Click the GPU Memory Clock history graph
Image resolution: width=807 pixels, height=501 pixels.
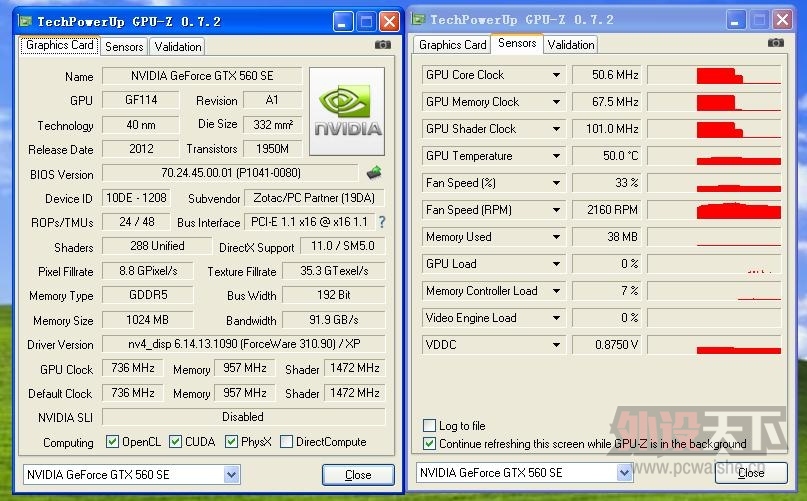[714, 102]
